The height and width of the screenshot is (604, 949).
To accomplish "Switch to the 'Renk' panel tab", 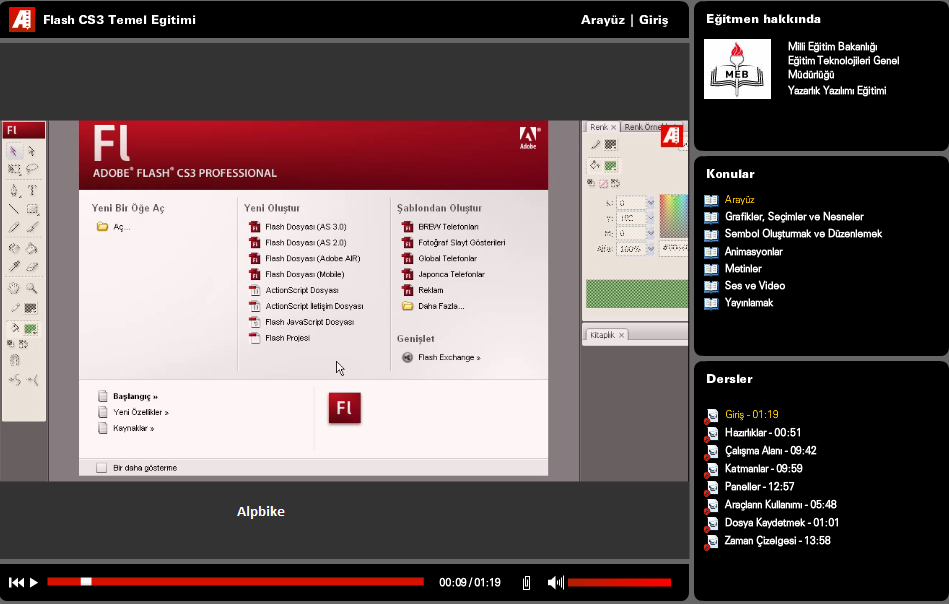I will pyautogui.click(x=602, y=127).
